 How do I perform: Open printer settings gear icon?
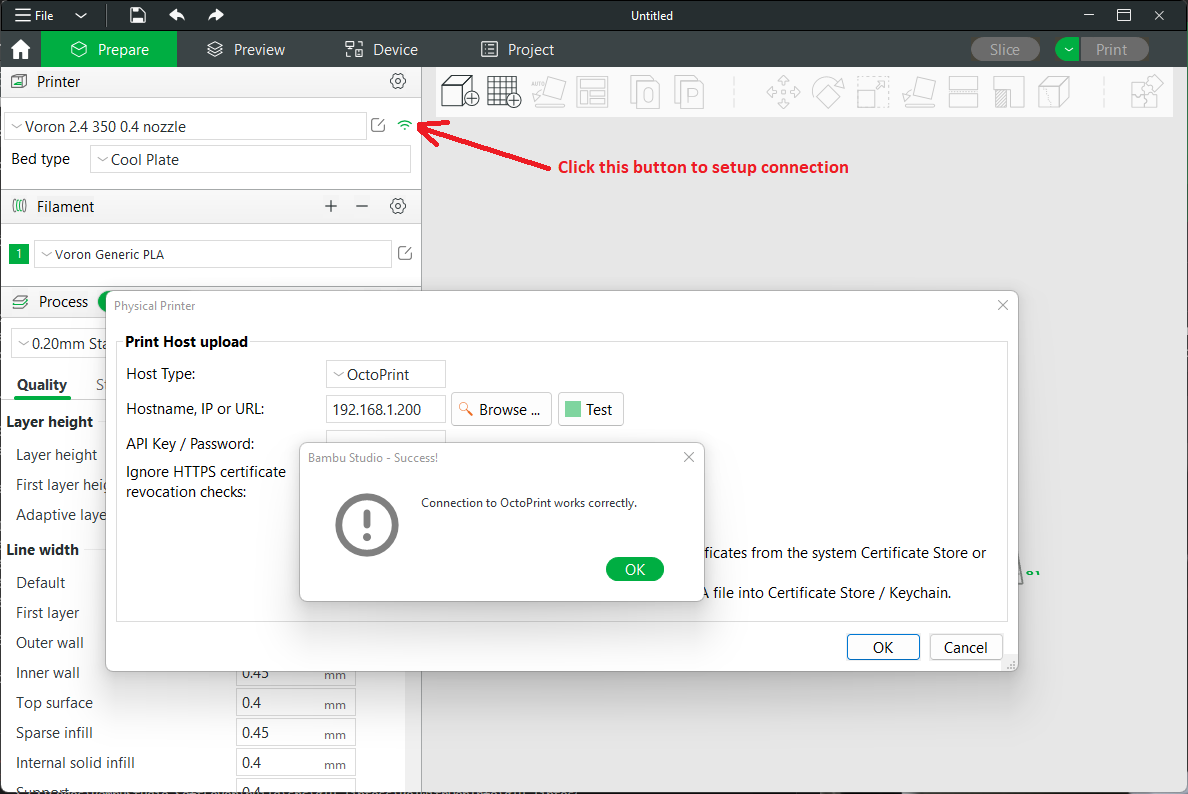(x=398, y=82)
